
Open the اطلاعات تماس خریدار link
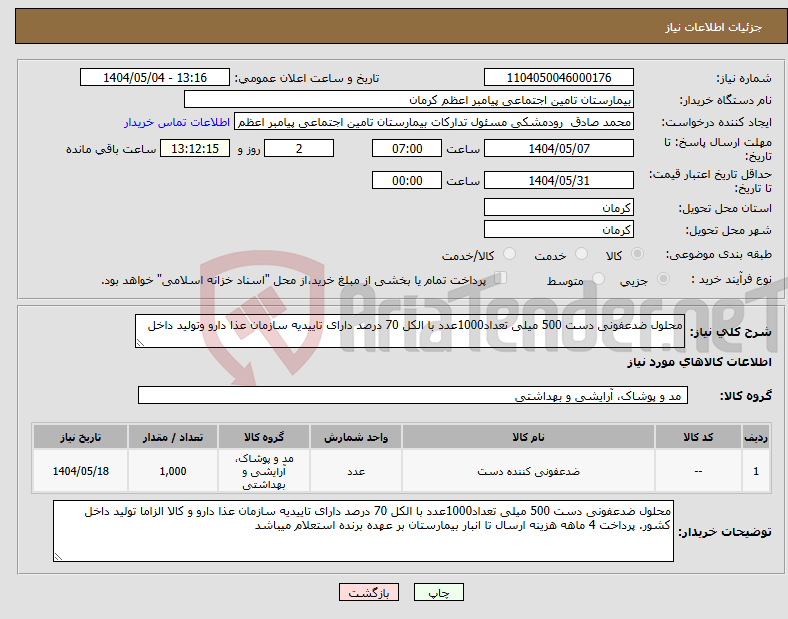[x=177, y=122]
